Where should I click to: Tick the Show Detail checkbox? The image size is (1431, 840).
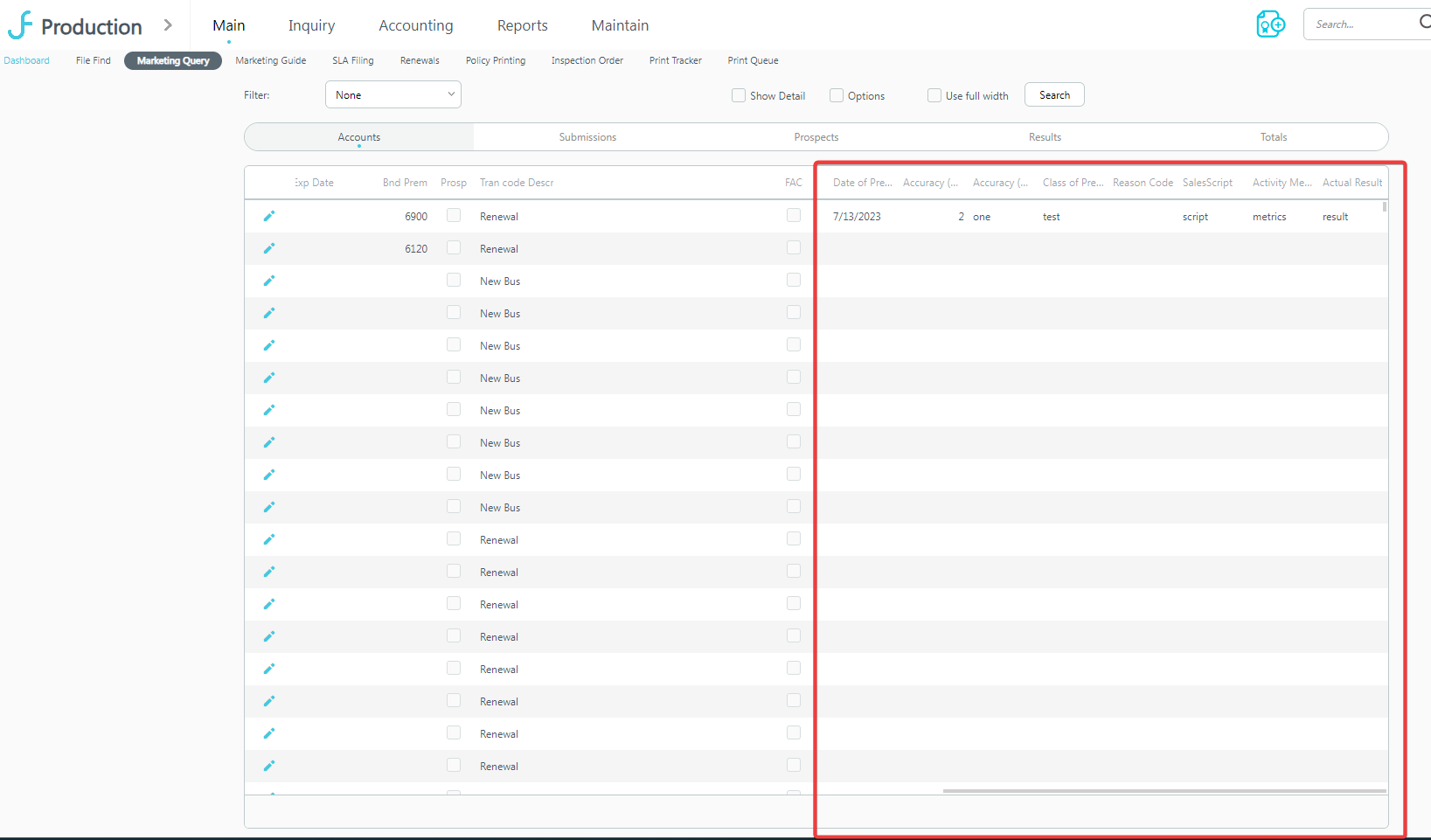[x=739, y=95]
